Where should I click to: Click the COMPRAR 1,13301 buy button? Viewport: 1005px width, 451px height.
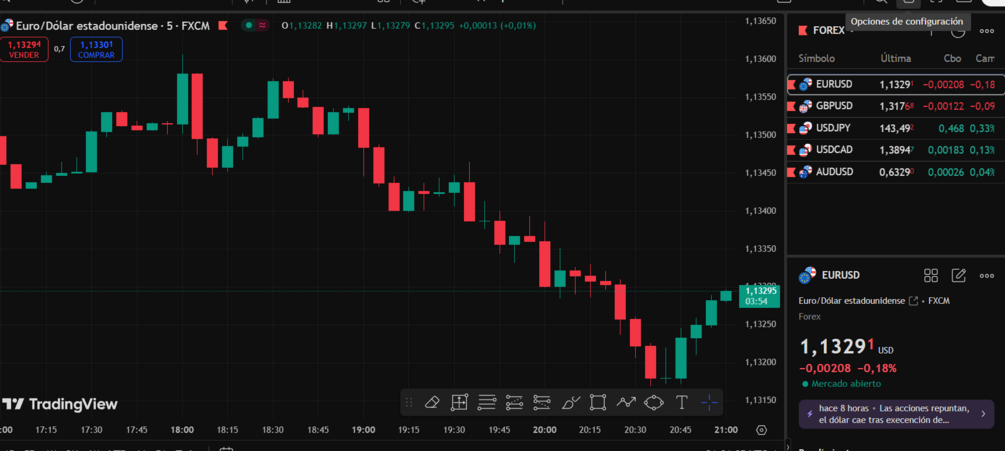click(x=96, y=49)
